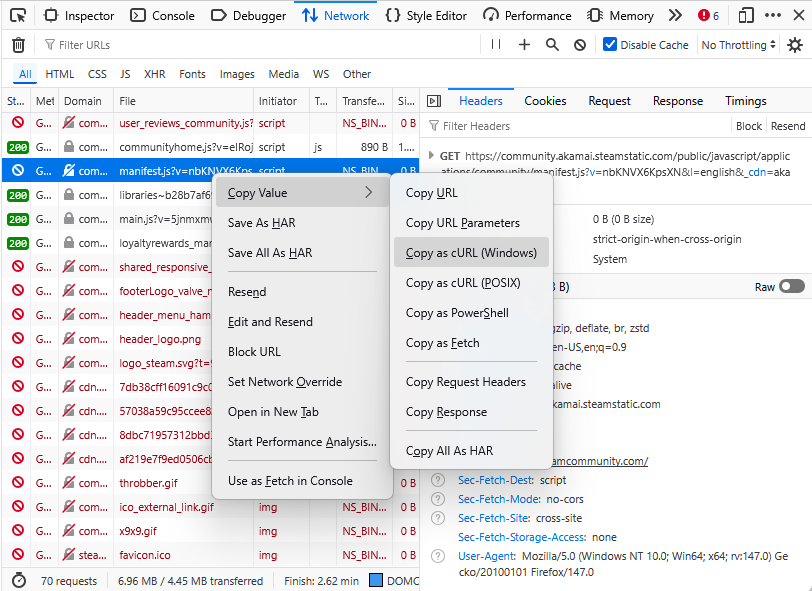812x591 pixels.
Task: Click the stopwatch performance analysis icon
Action: (19, 581)
